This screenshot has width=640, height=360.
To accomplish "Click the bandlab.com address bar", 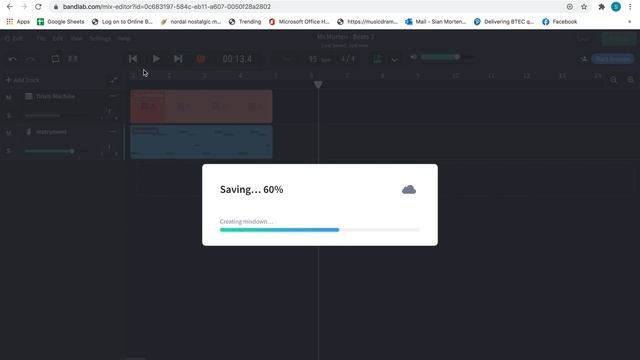I will (306, 7).
